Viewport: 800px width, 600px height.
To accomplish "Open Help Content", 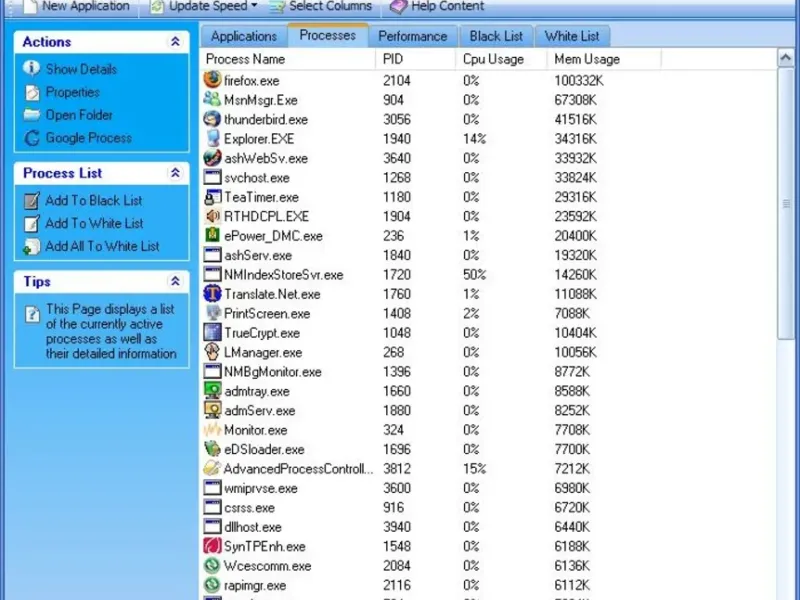I will (437, 6).
